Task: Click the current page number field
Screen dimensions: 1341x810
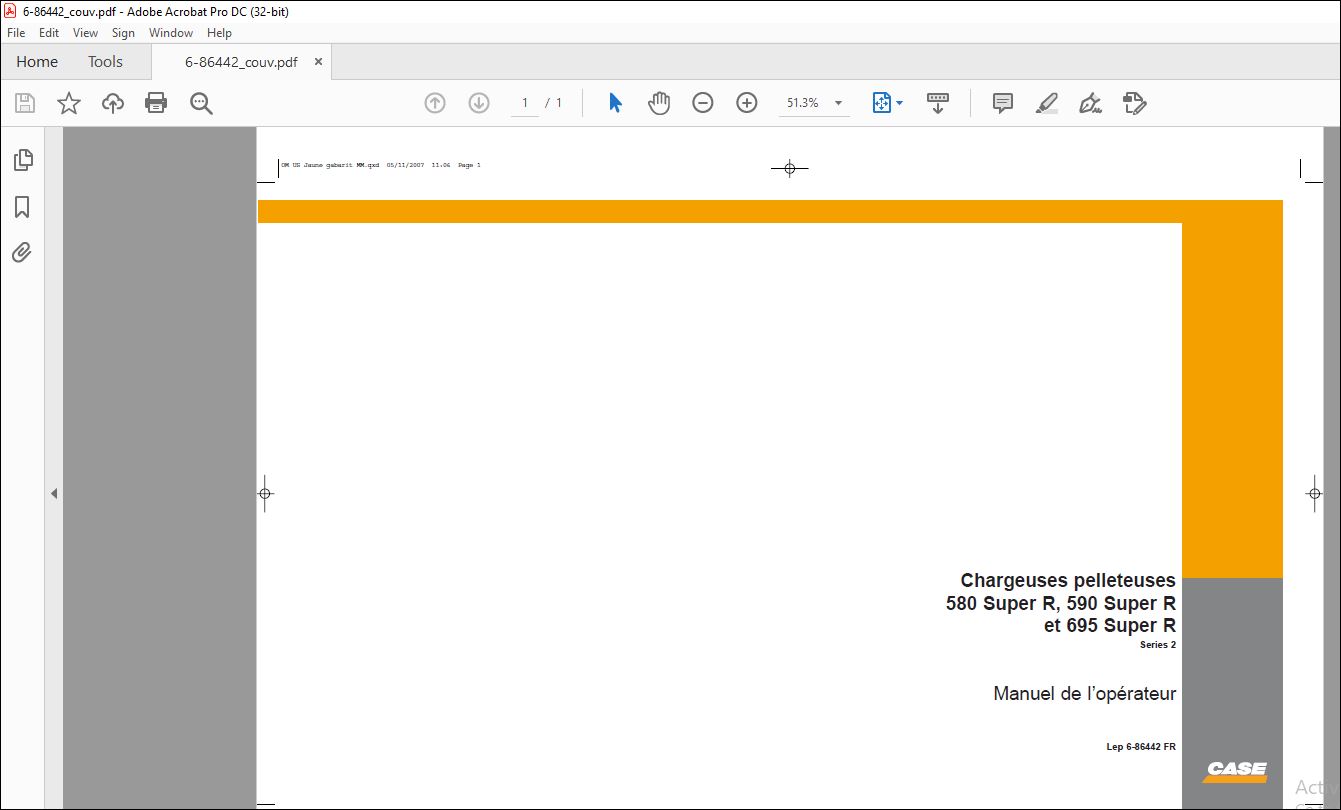Action: tap(524, 103)
